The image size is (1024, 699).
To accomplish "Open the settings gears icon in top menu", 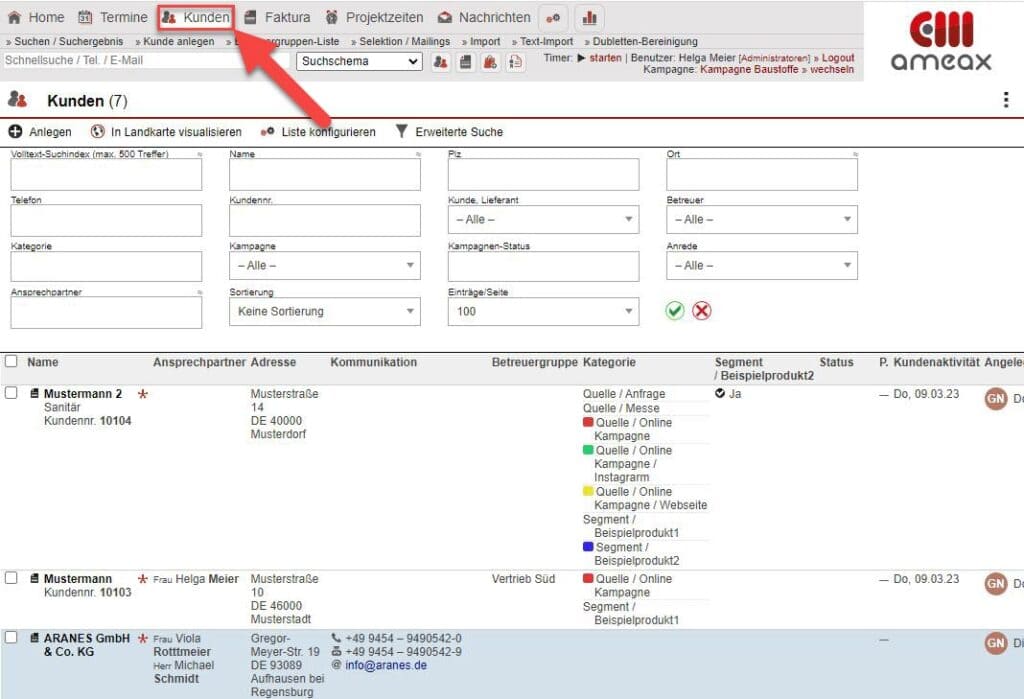I will click(x=553, y=18).
